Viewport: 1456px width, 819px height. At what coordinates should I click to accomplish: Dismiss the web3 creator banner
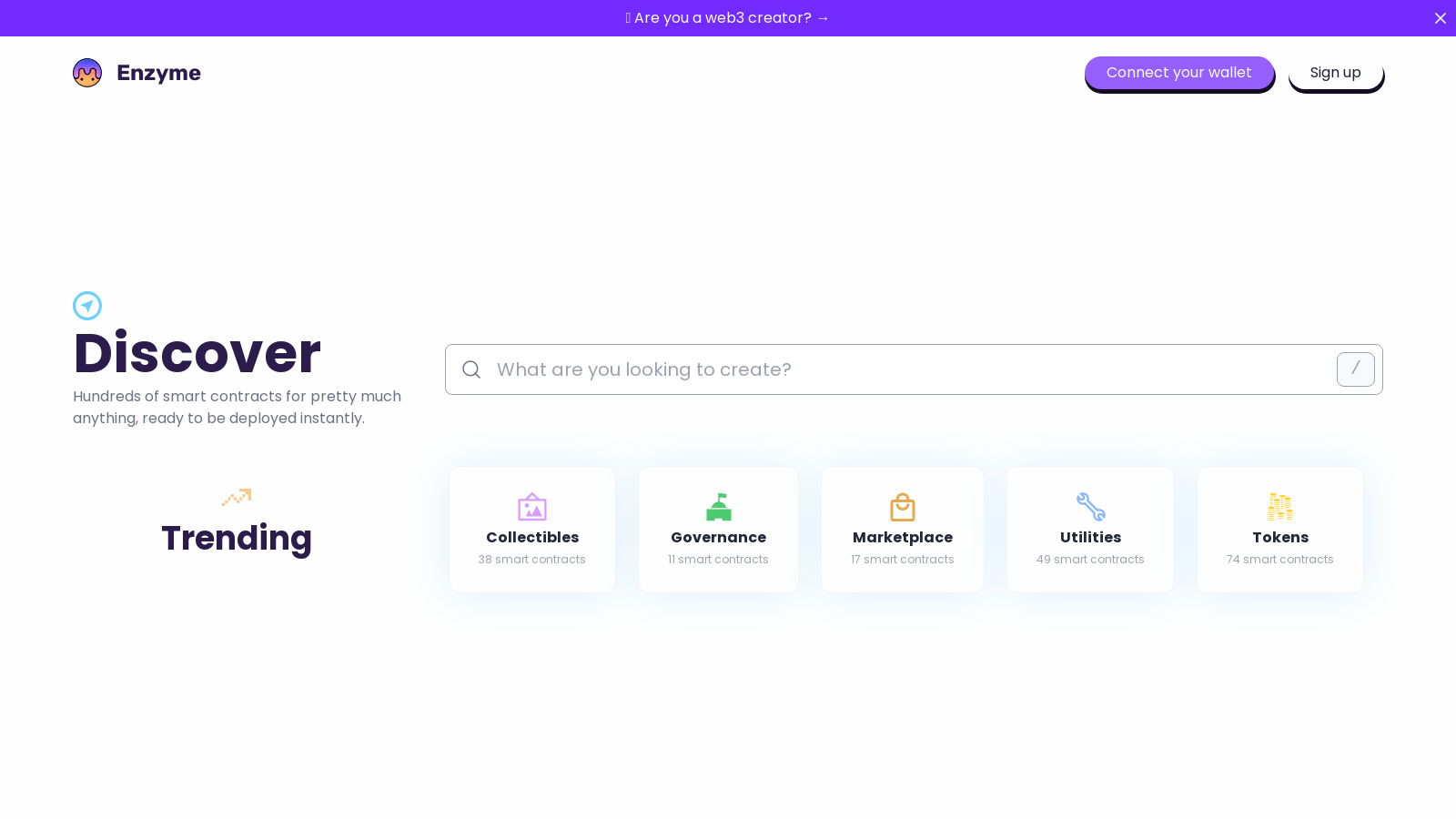(1440, 18)
